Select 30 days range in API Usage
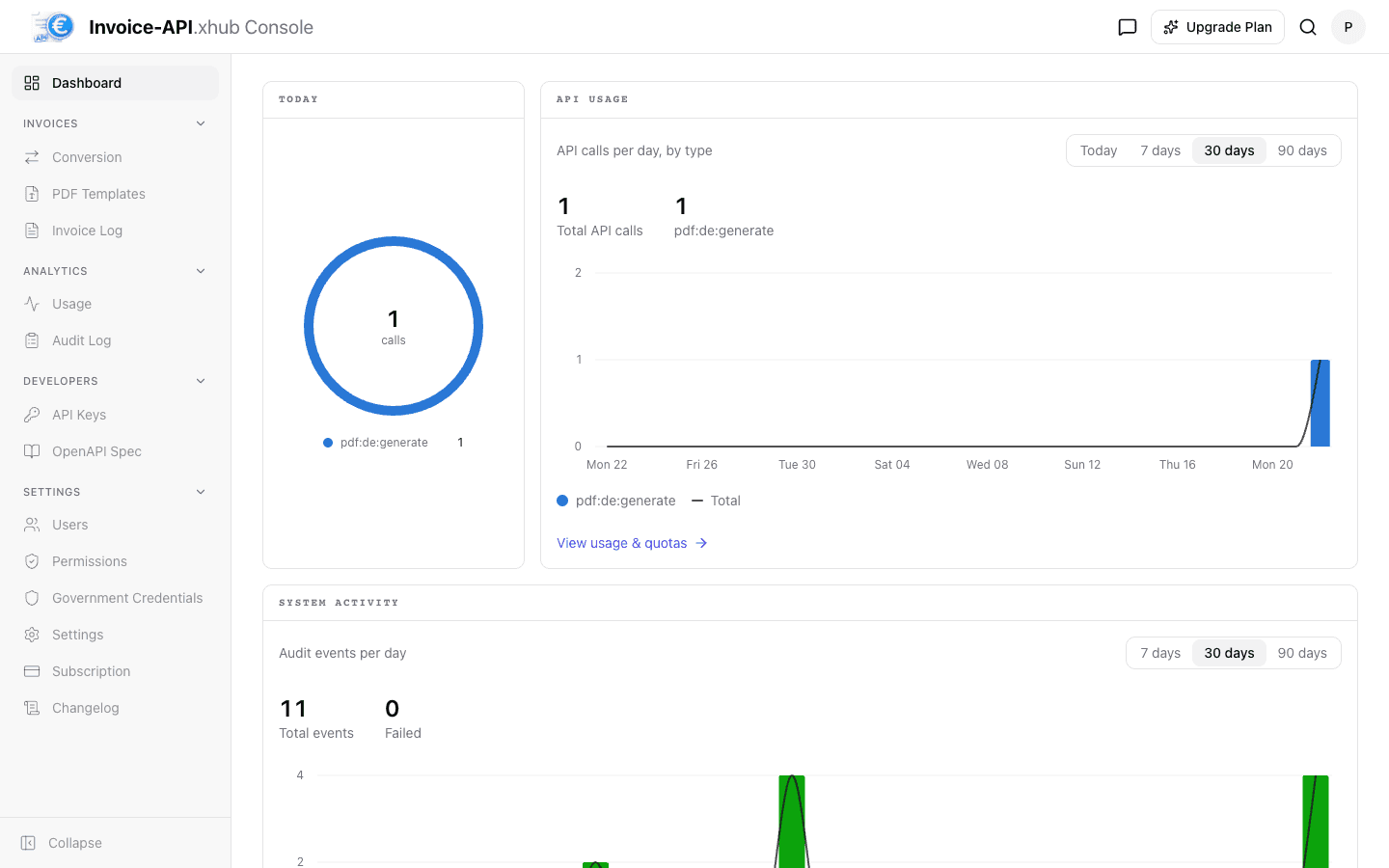This screenshot has width=1389, height=868. pos(1229,150)
